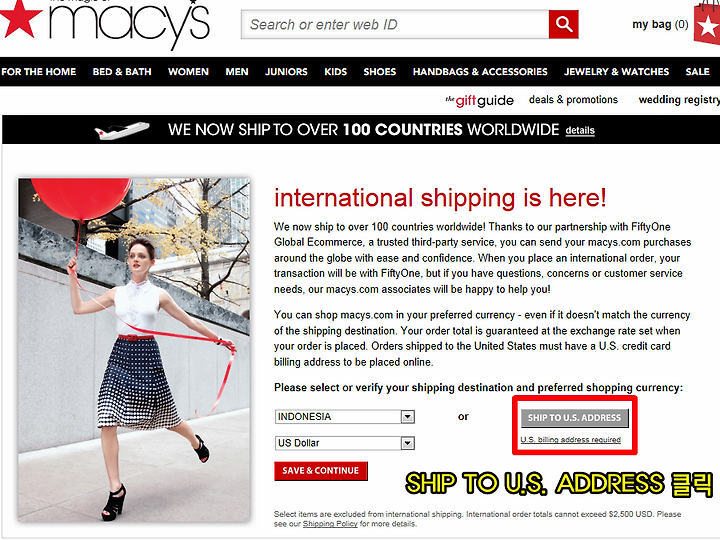Open the gift guide logo link
The height and width of the screenshot is (540, 720).
click(479, 100)
